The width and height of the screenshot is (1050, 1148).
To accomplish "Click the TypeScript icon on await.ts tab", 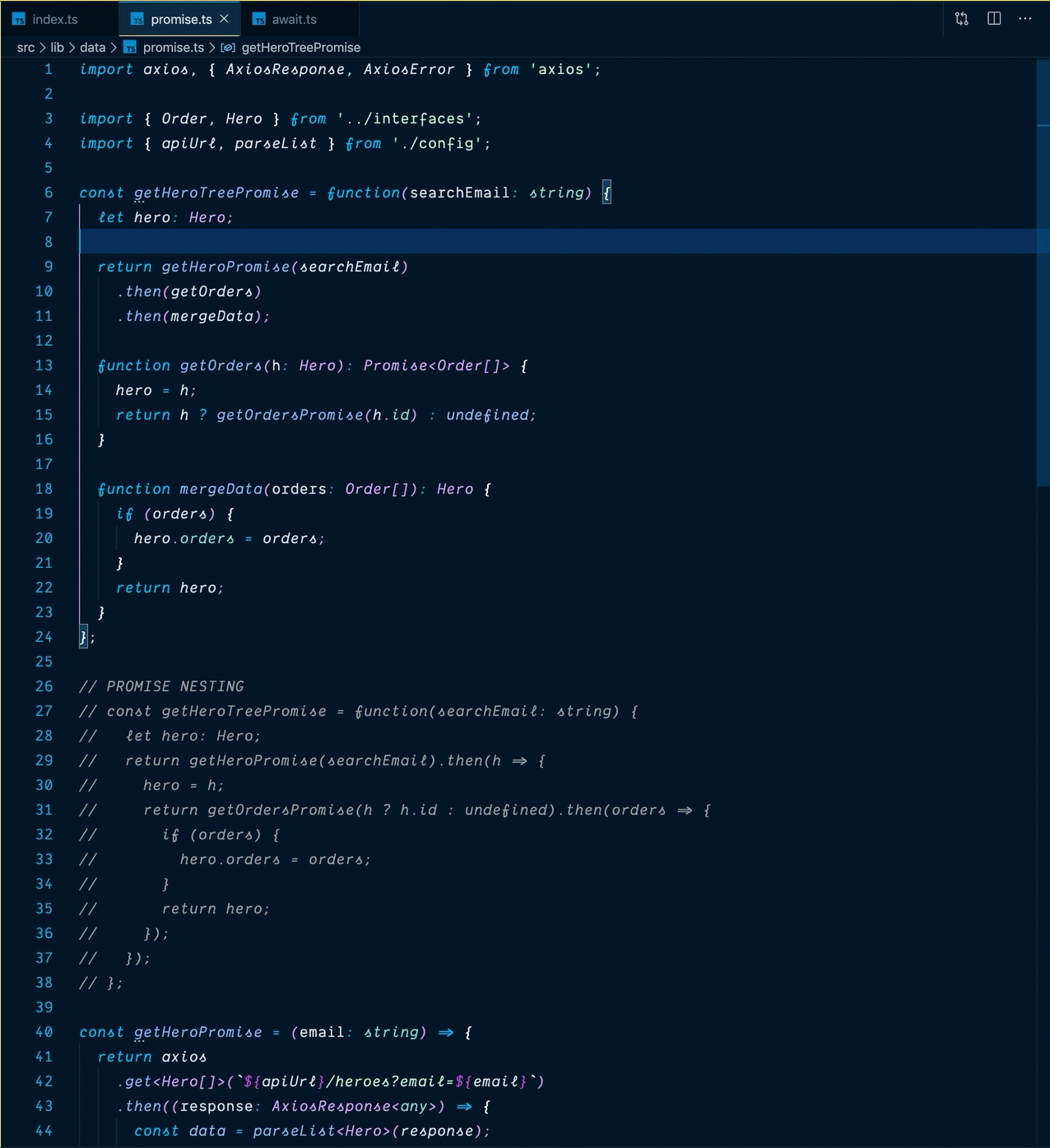I will pos(258,18).
